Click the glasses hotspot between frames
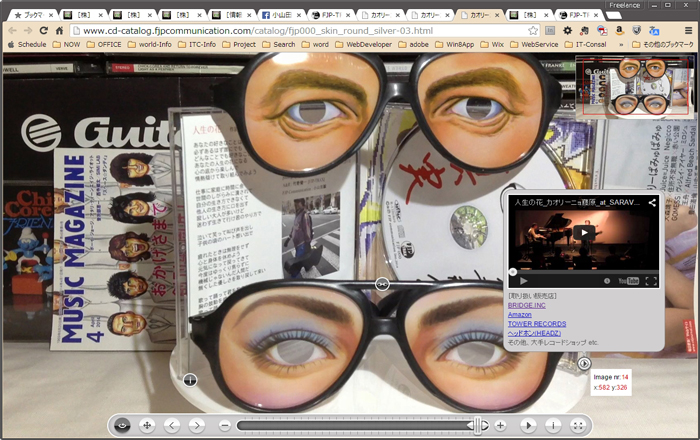 coord(382,284)
